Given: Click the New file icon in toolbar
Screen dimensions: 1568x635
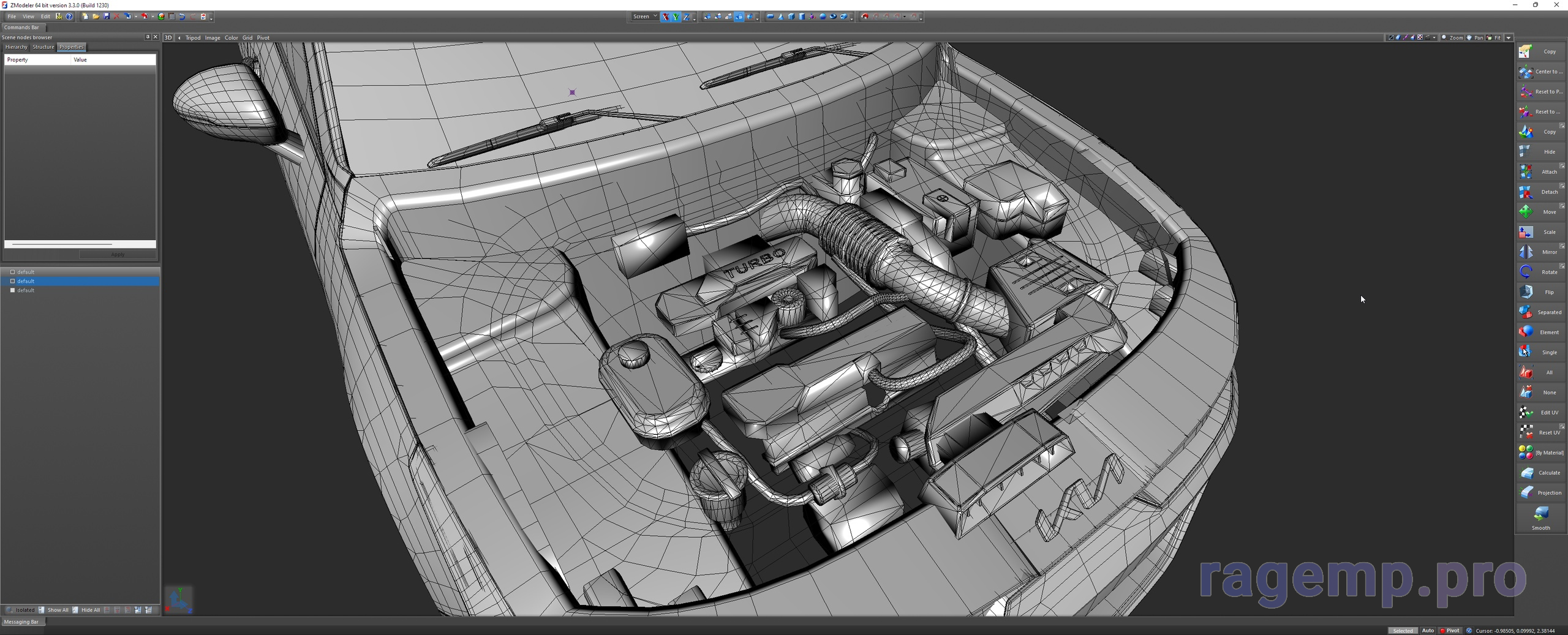Looking at the screenshot, I should coord(85,17).
